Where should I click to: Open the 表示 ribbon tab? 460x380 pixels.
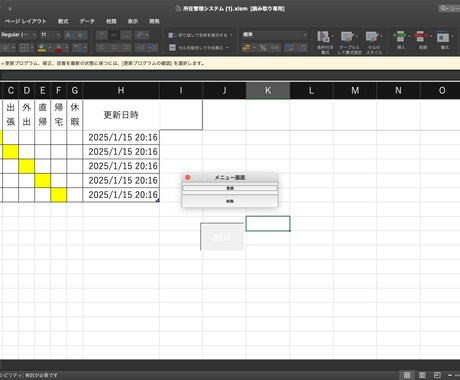(x=133, y=21)
